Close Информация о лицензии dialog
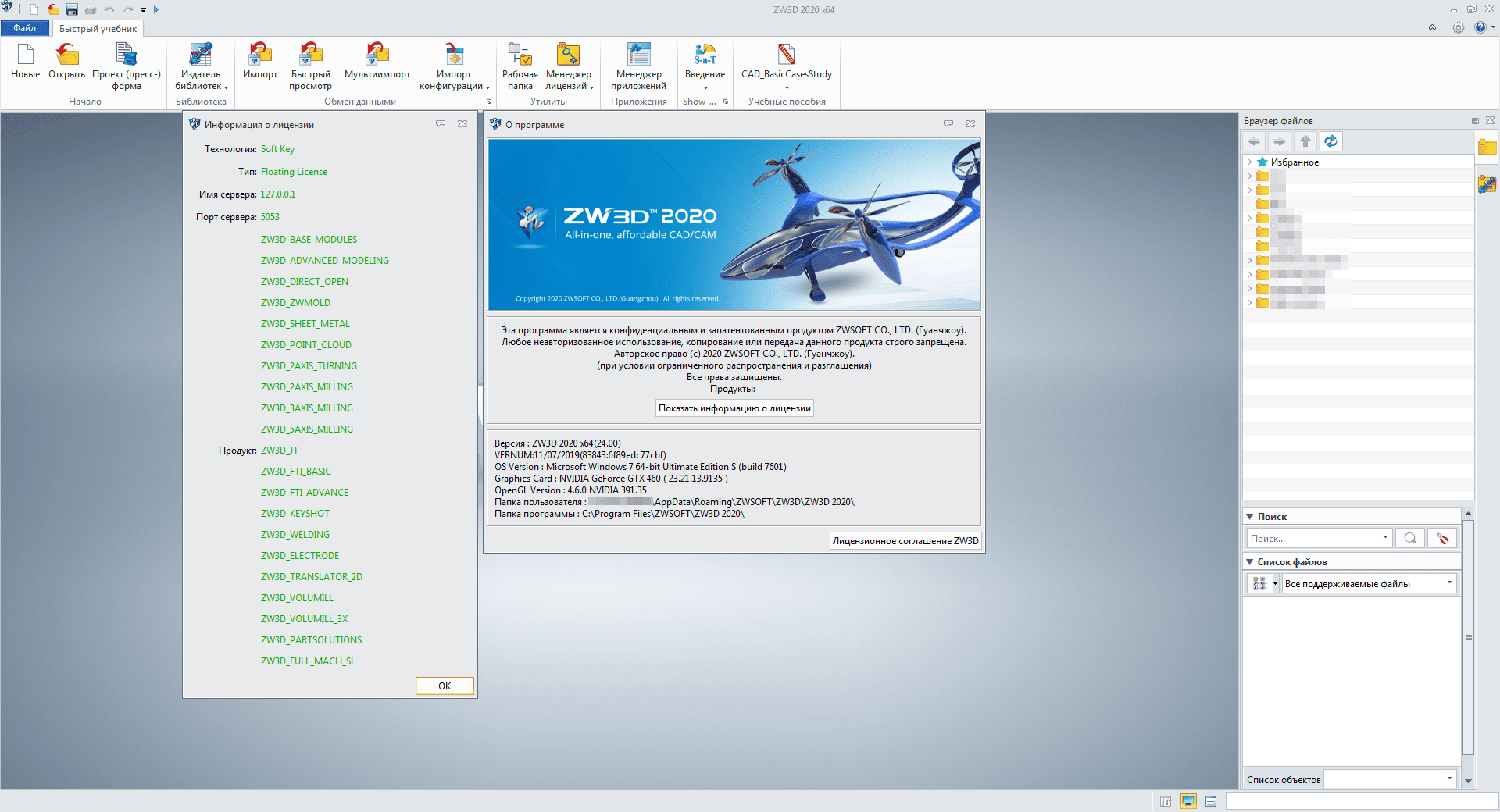This screenshot has height=812, width=1500. 462,124
